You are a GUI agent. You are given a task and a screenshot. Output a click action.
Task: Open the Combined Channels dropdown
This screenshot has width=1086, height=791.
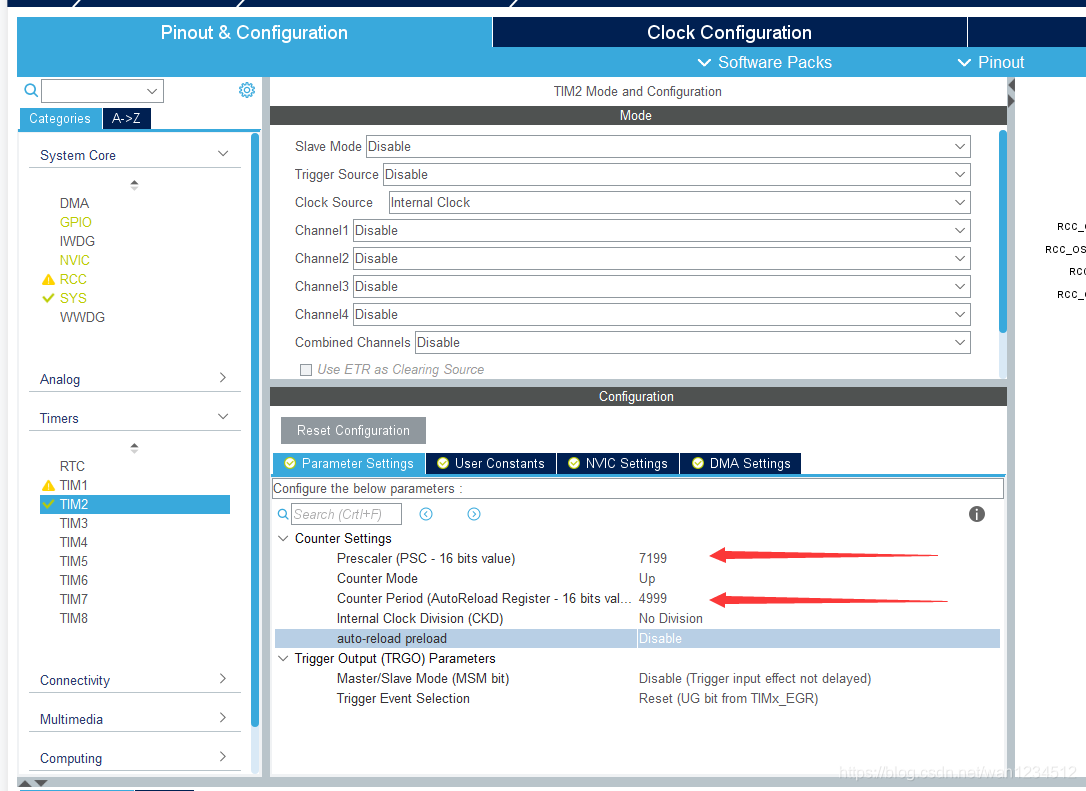(692, 342)
